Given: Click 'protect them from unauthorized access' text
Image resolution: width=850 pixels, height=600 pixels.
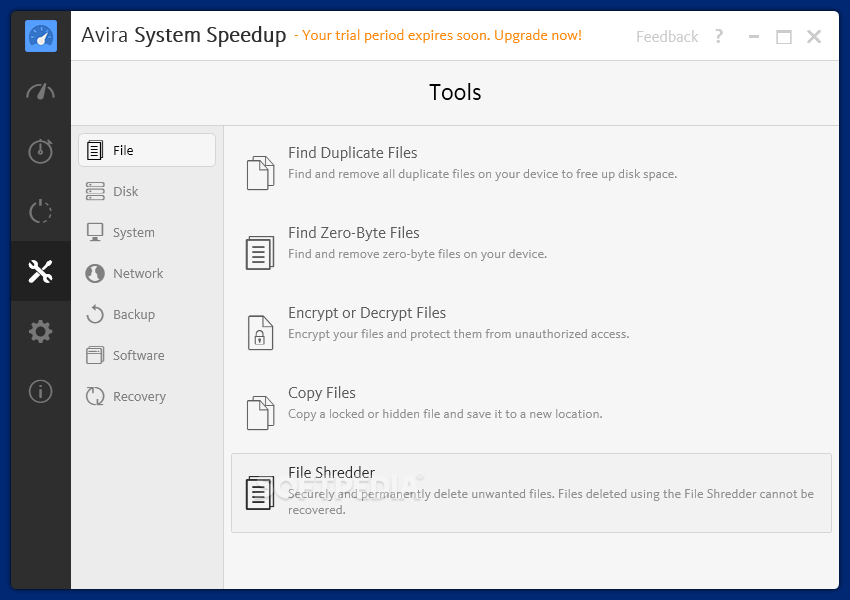Looking at the screenshot, I should click(519, 334).
